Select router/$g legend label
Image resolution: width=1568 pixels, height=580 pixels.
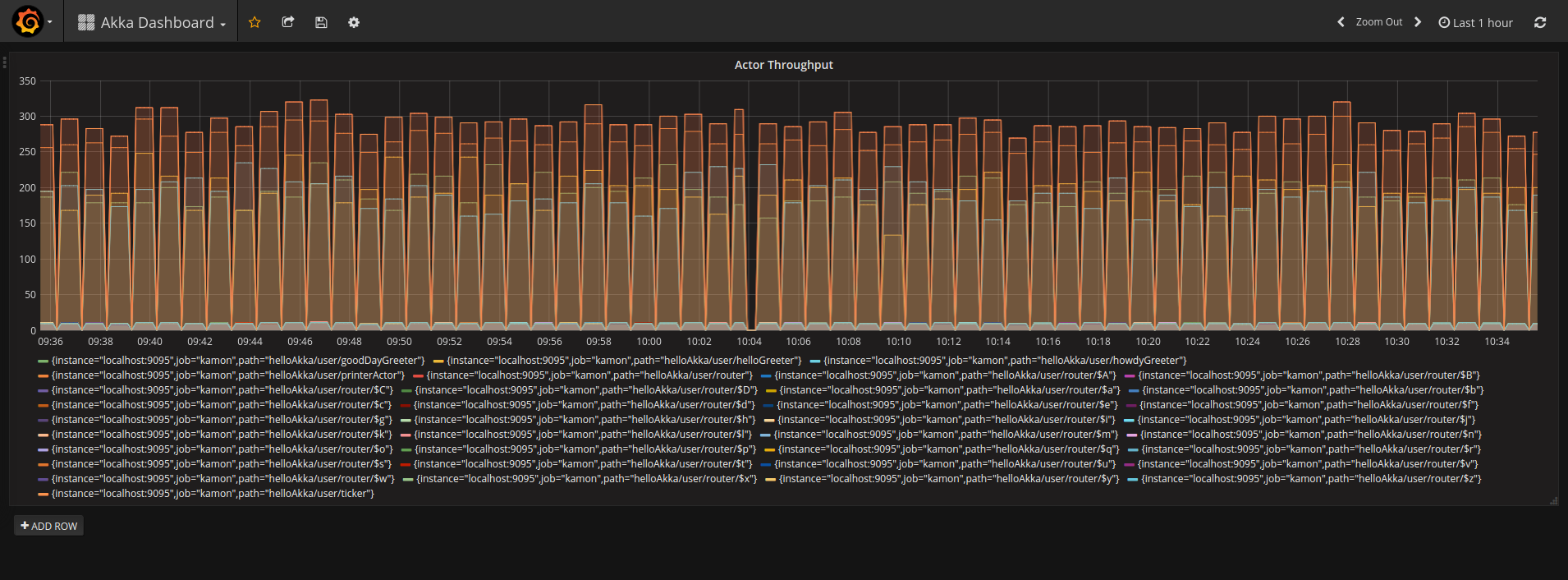tap(222, 420)
